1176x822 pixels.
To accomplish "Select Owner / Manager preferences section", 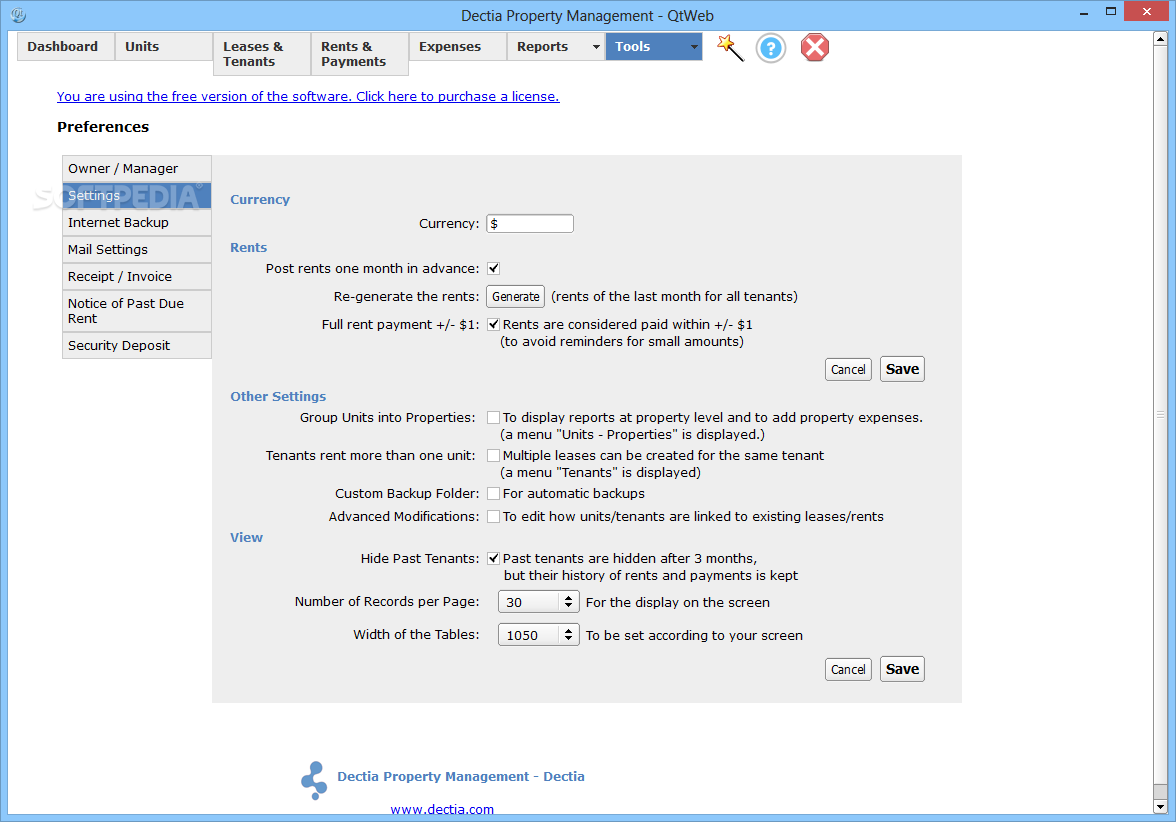I will [x=136, y=169].
